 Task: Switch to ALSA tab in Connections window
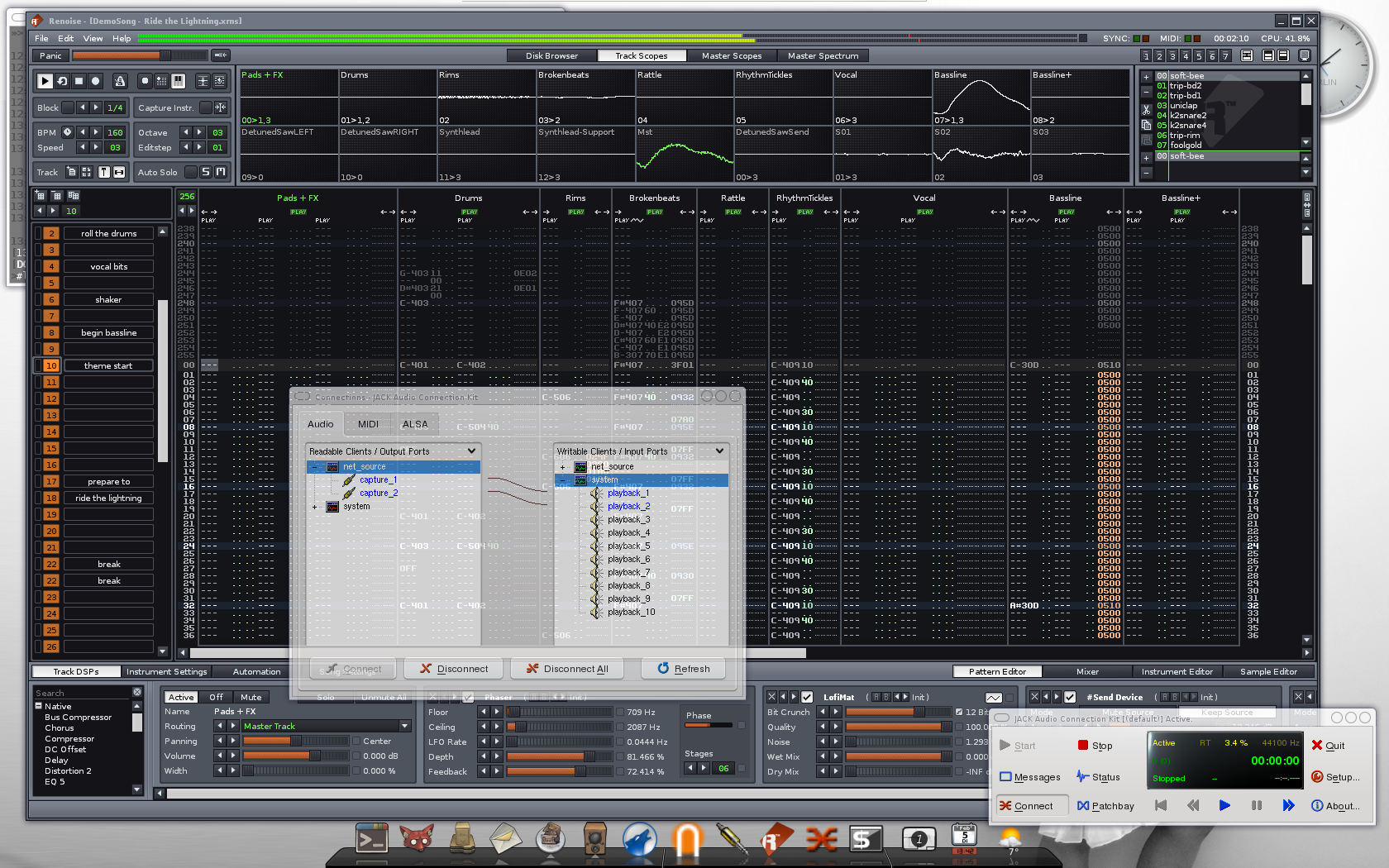click(415, 424)
